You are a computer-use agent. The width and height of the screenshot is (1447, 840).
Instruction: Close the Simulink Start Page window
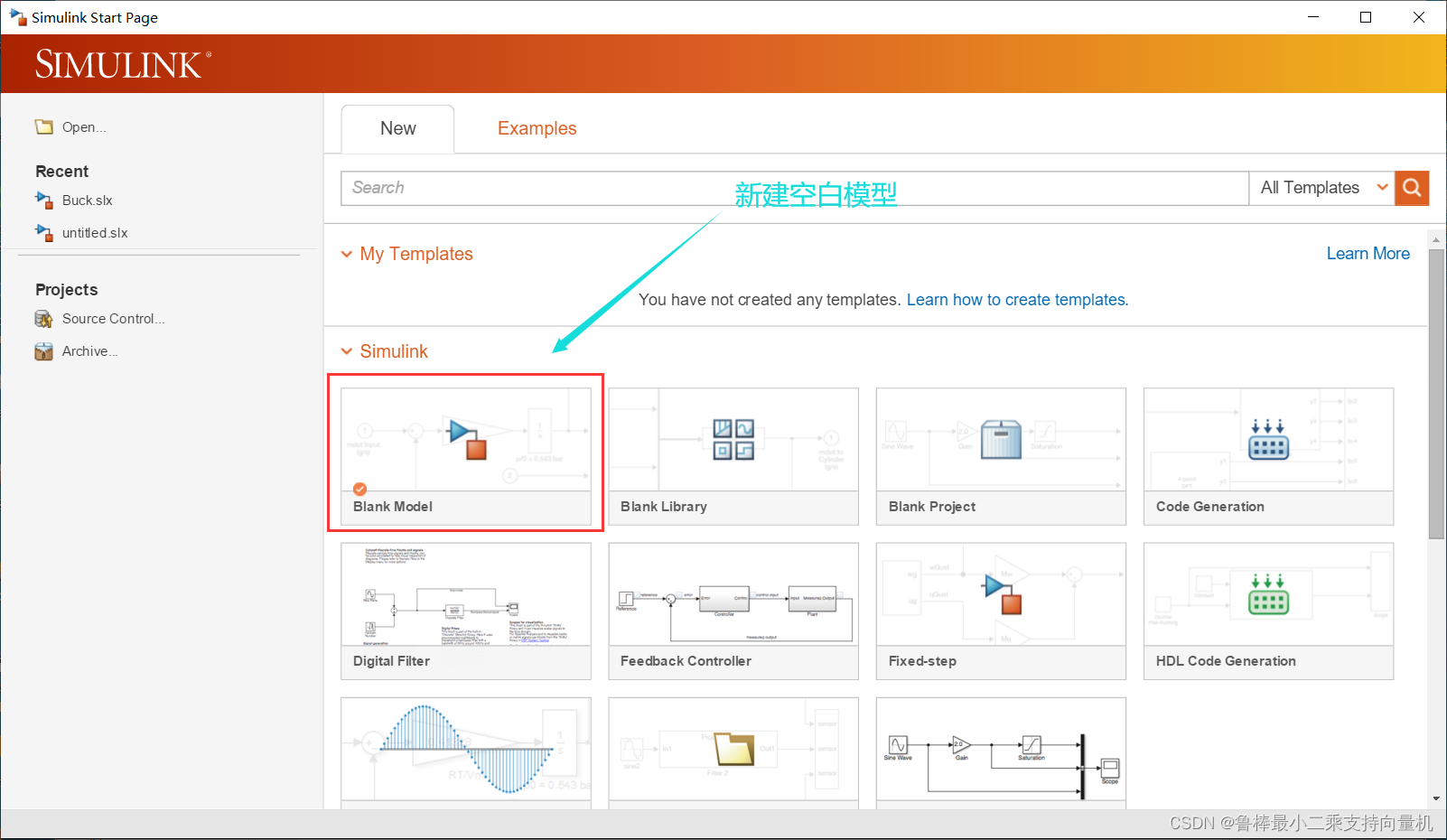point(1419,17)
